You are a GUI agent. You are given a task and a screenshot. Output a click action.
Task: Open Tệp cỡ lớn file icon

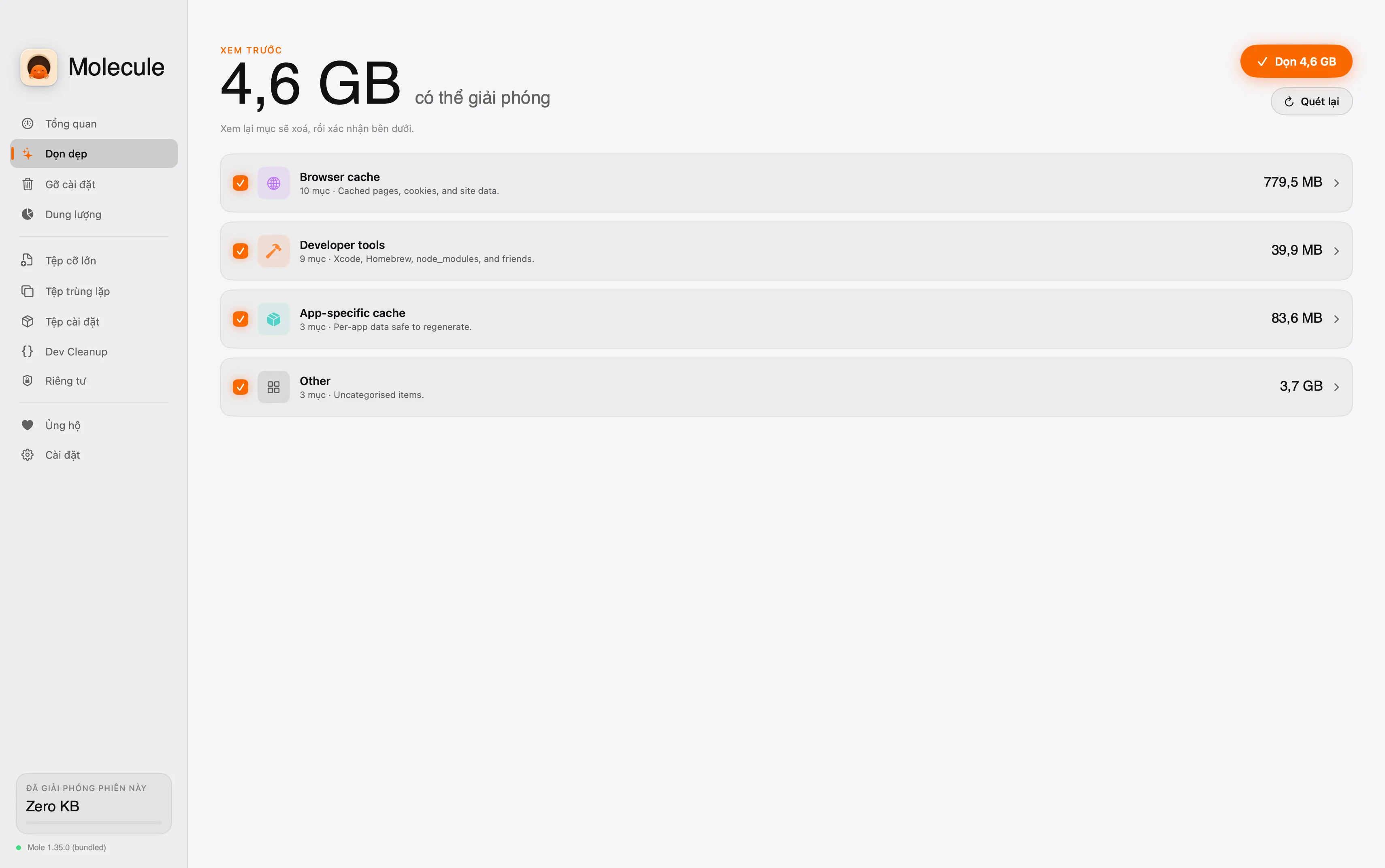pos(28,261)
